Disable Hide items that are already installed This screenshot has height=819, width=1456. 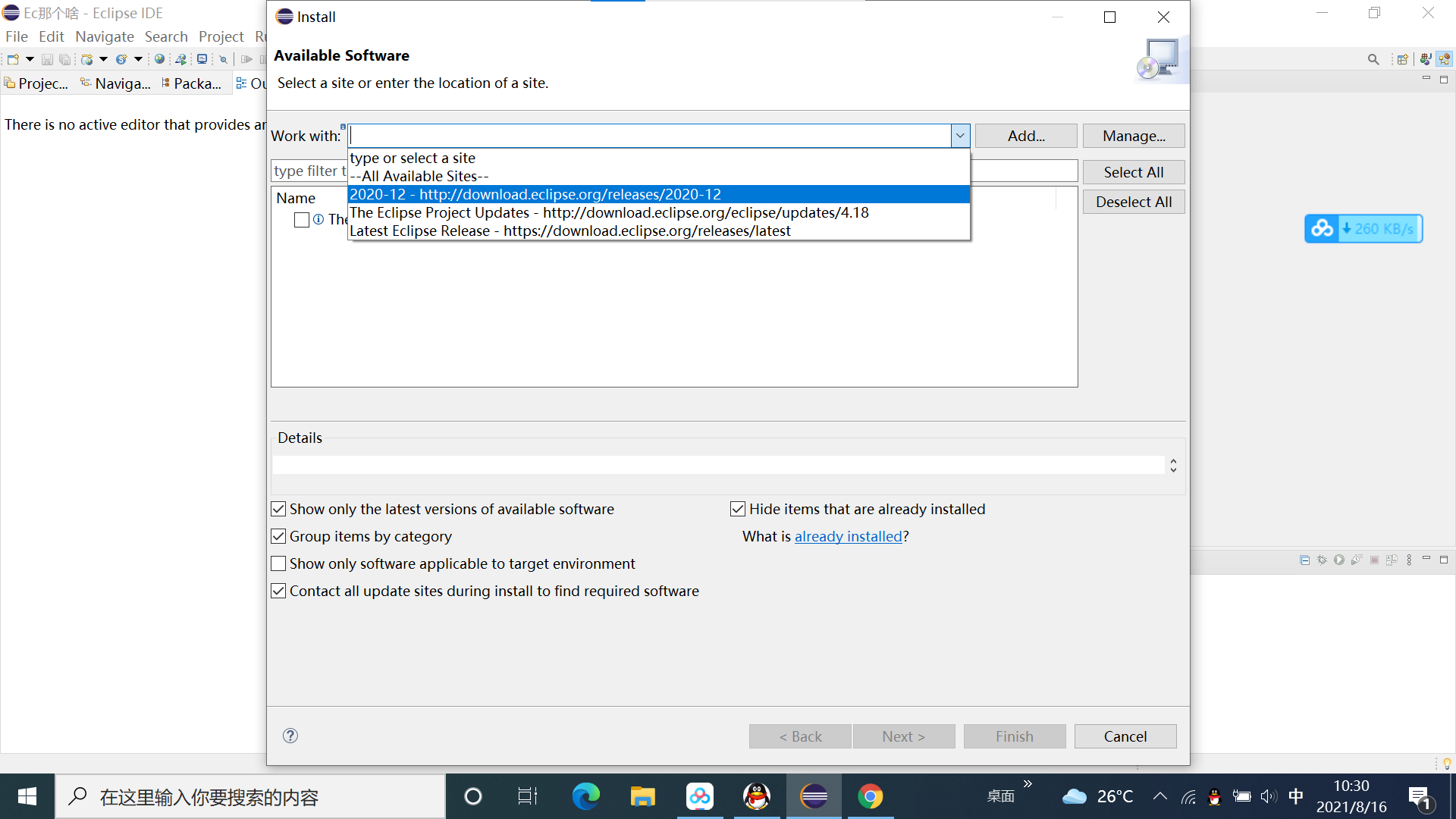tap(738, 509)
